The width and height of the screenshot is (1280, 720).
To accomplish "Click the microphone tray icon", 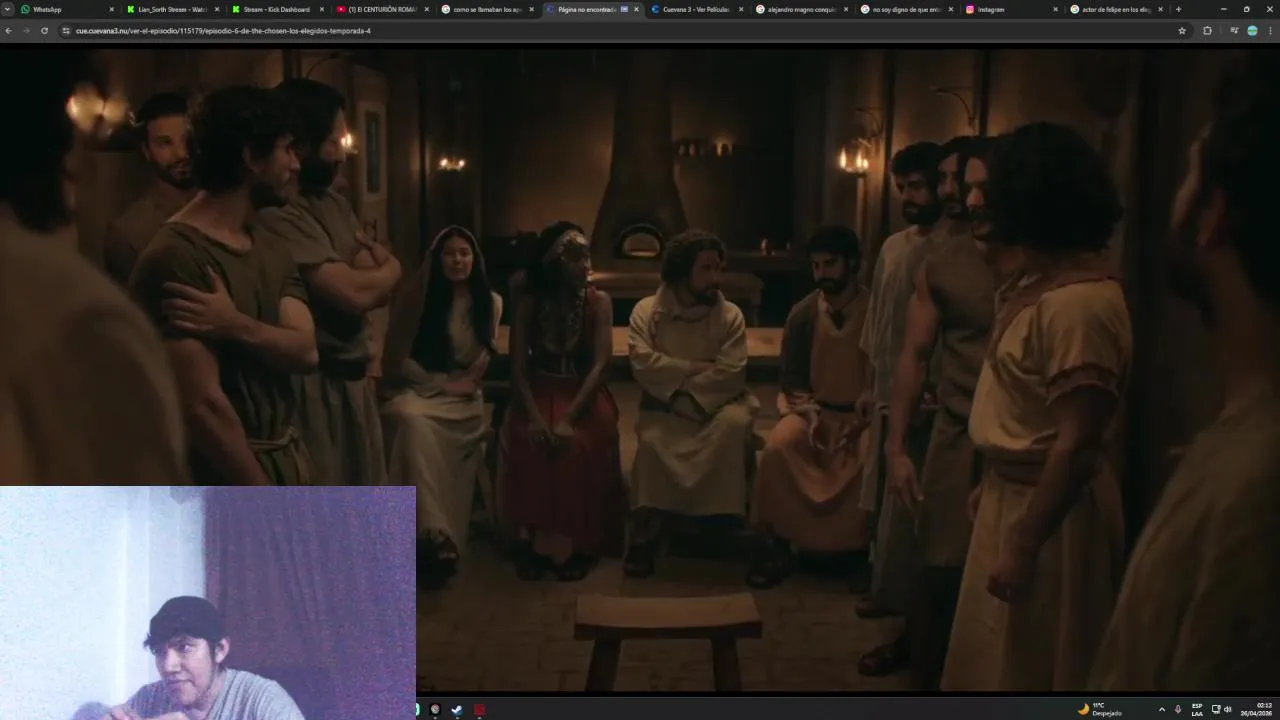I will (1178, 709).
